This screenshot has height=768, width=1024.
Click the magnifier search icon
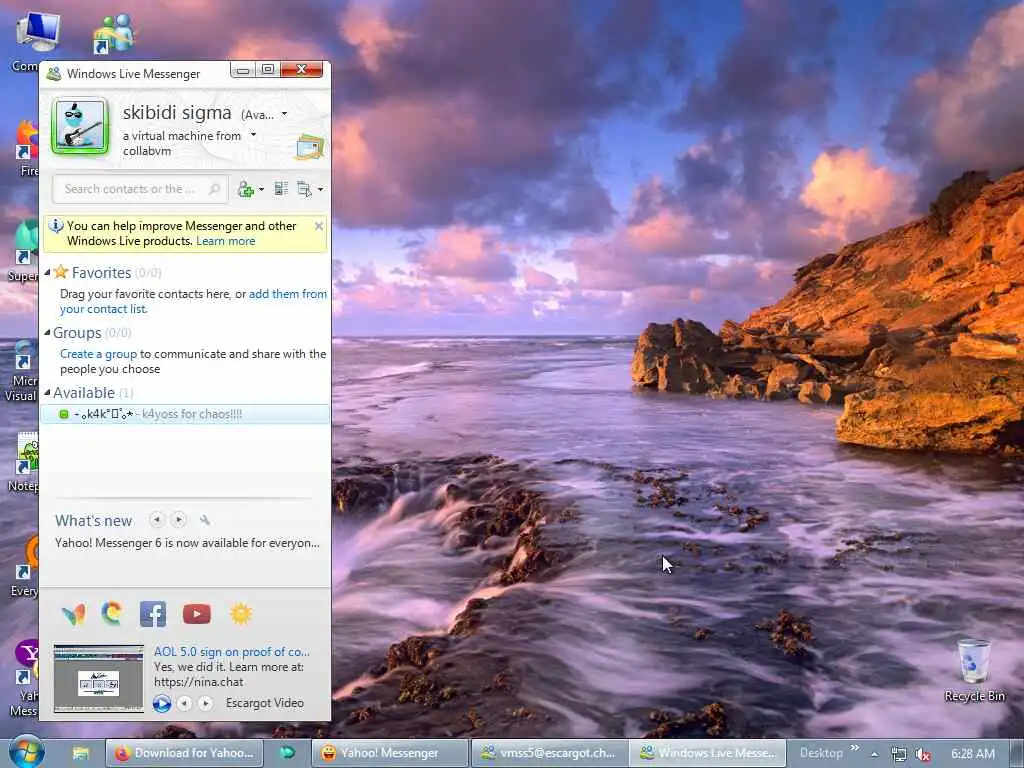(214, 189)
